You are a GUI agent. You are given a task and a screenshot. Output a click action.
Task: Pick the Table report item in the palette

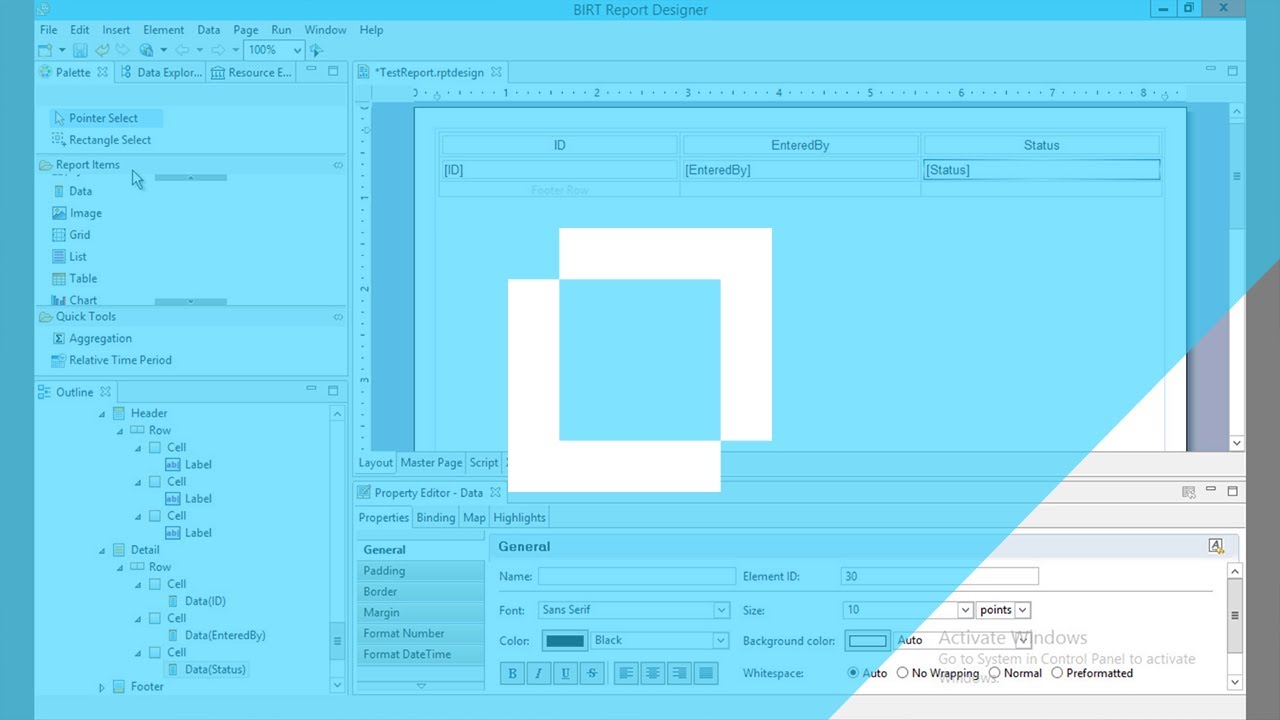pyautogui.click(x=75, y=279)
